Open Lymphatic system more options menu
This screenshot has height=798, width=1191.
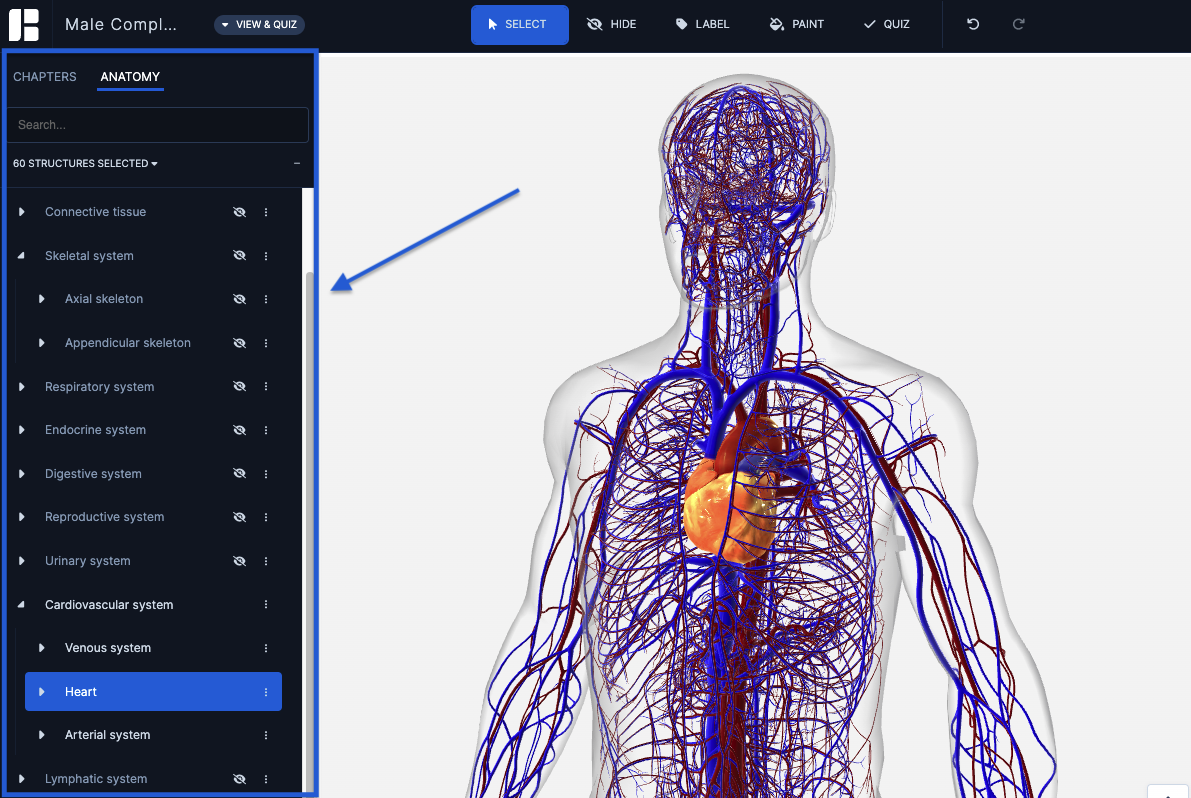(x=266, y=779)
